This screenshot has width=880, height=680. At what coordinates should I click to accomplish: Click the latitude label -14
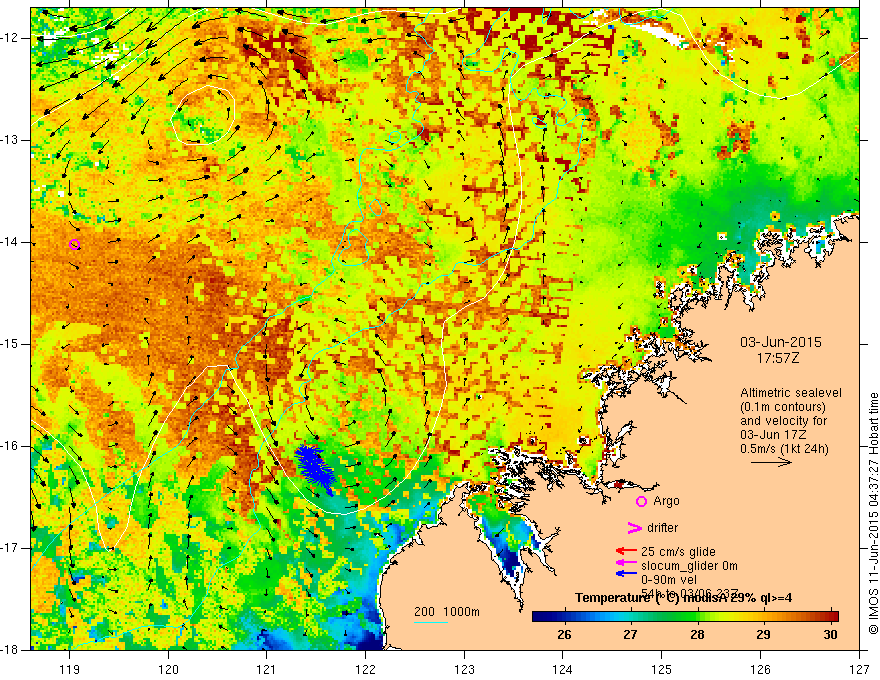click(11, 242)
